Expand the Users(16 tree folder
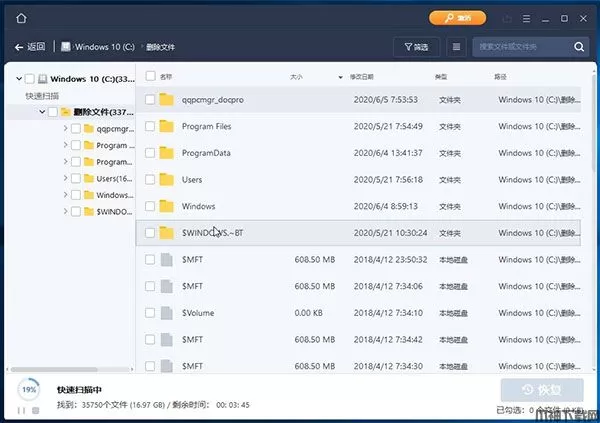 coord(65,178)
